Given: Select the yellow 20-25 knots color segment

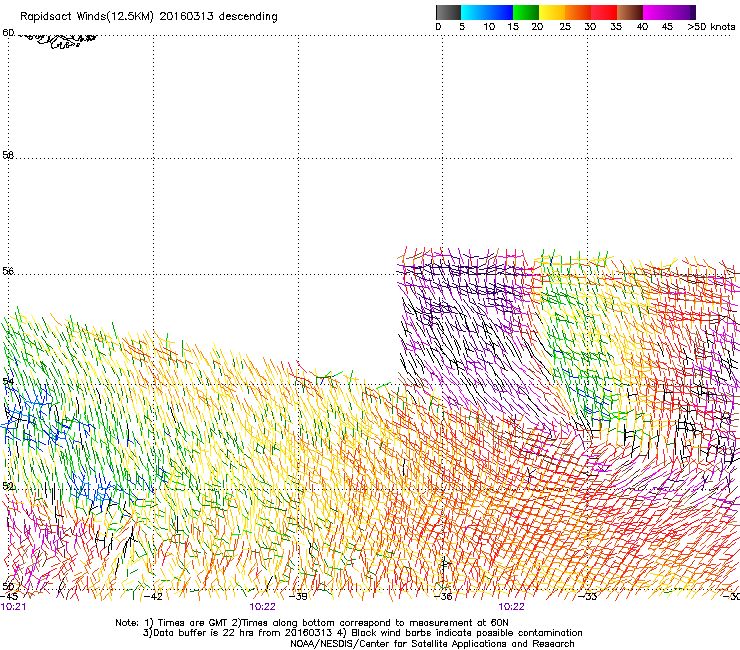Looking at the screenshot, I should pyautogui.click(x=552, y=12).
